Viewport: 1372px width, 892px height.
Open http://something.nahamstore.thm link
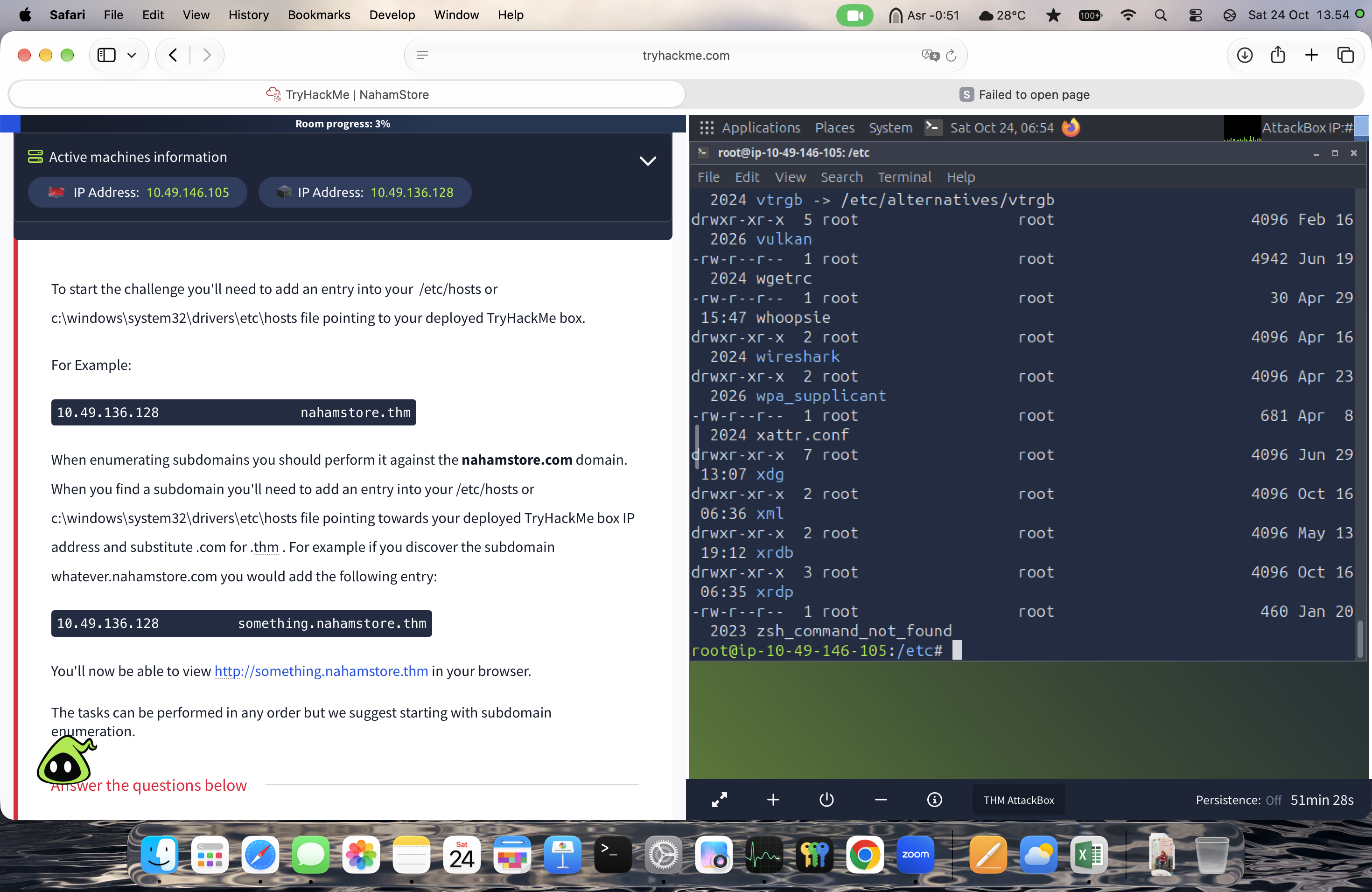point(321,671)
